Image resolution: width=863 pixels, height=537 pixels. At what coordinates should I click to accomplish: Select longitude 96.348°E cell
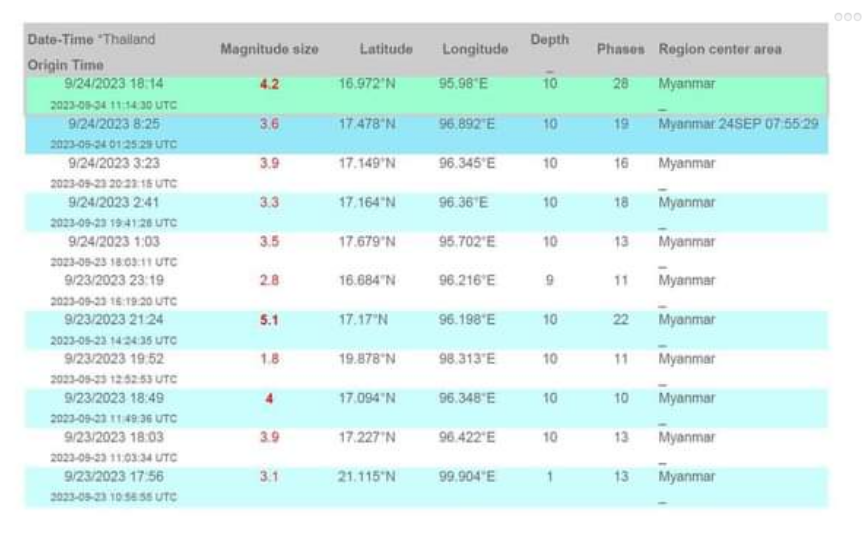467,398
